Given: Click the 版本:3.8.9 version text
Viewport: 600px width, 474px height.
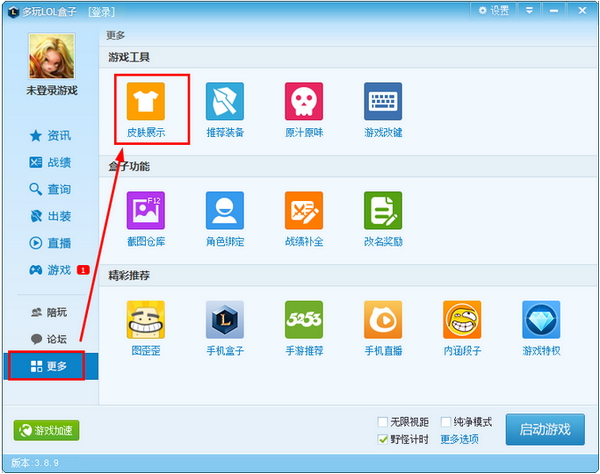Looking at the screenshot, I should tap(35, 463).
